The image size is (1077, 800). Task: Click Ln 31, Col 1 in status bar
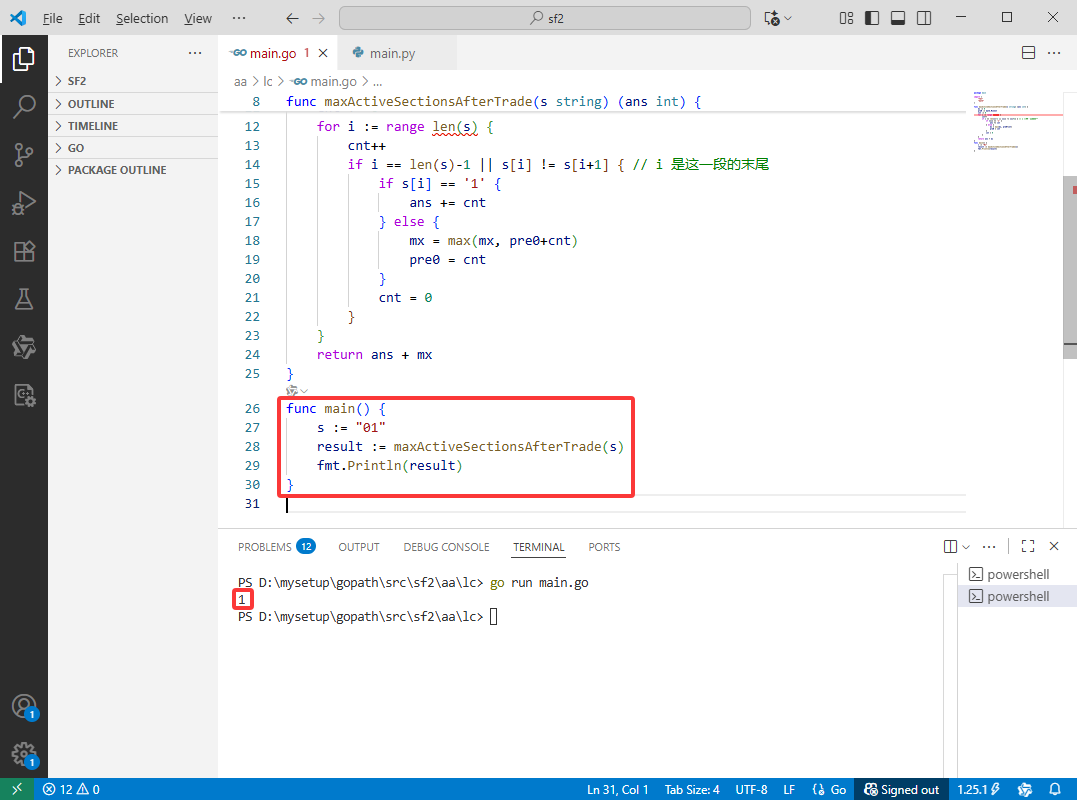tap(617, 789)
